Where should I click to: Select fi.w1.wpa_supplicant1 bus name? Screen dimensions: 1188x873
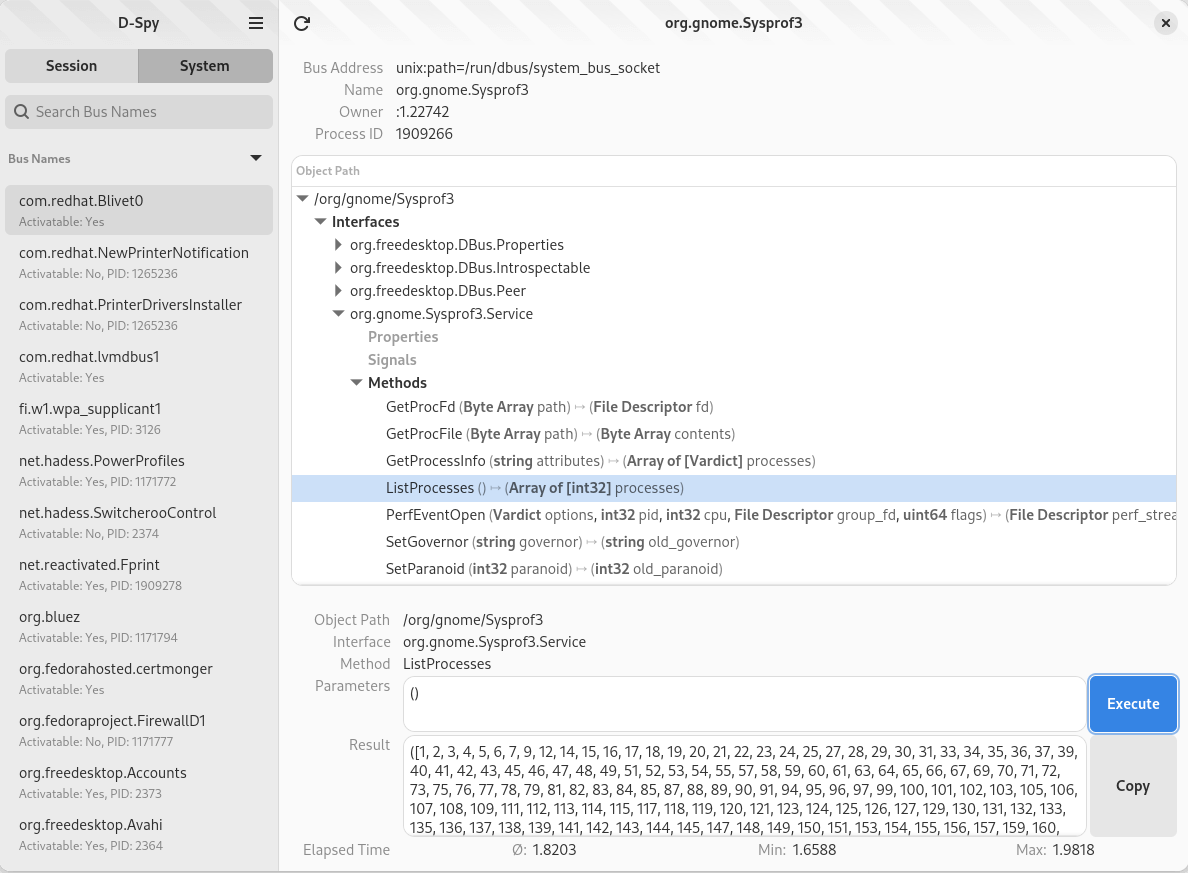click(x=139, y=418)
